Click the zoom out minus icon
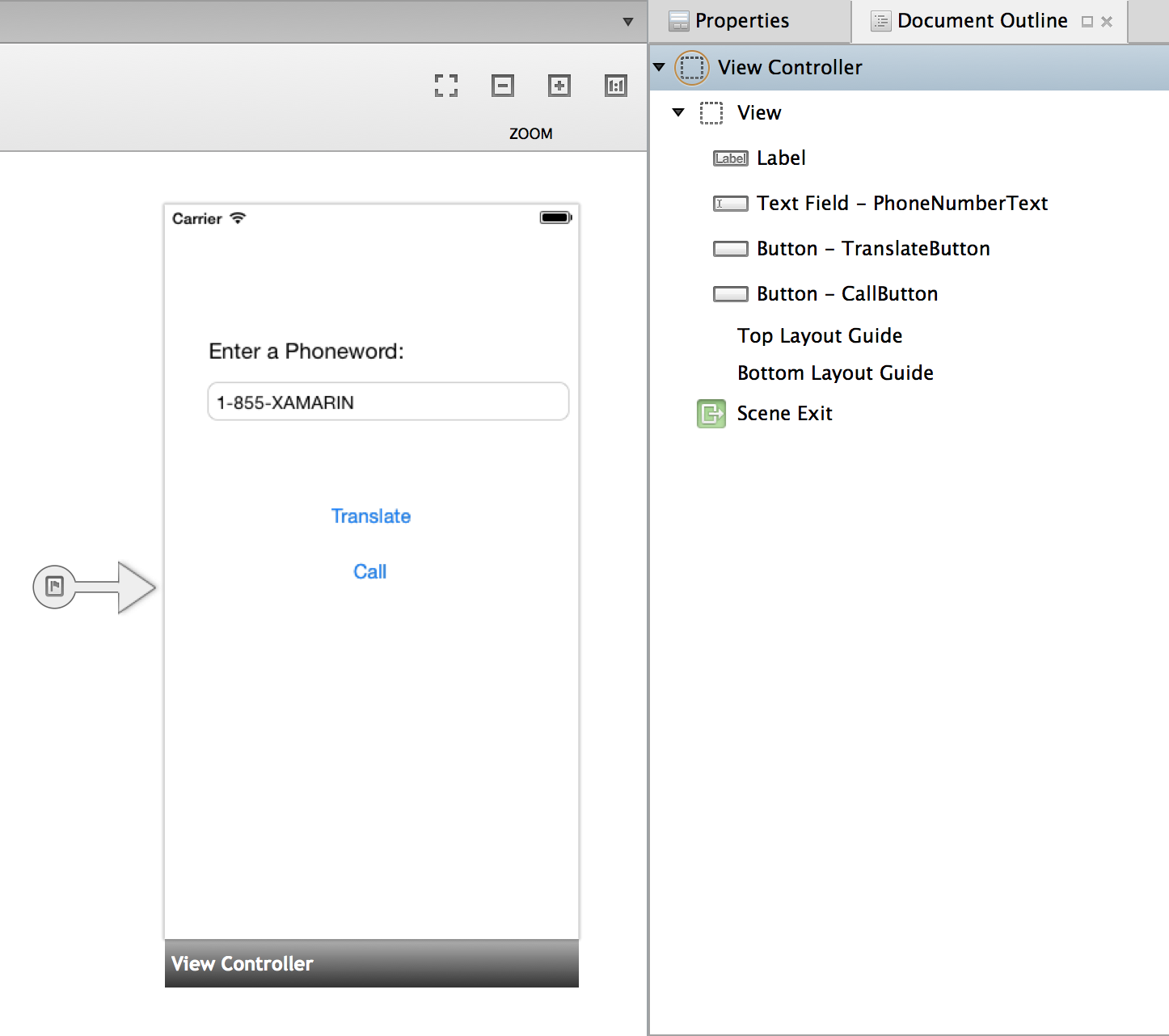 (x=503, y=86)
